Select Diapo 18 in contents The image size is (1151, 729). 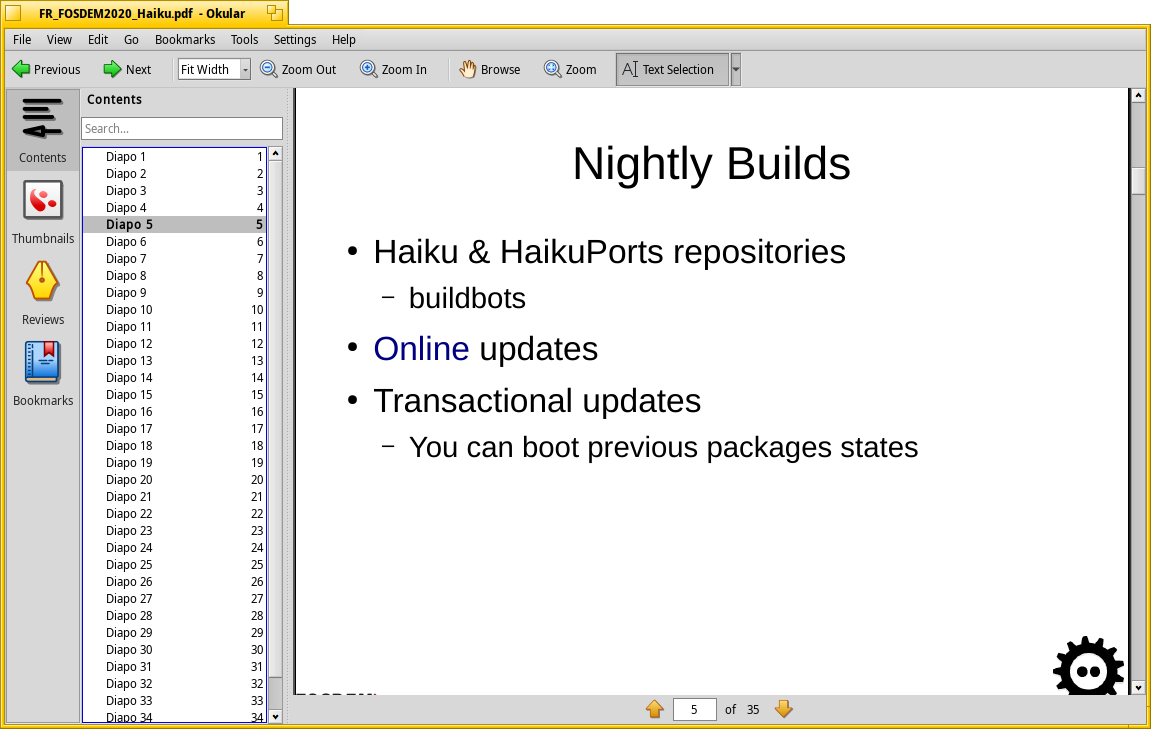coord(174,446)
